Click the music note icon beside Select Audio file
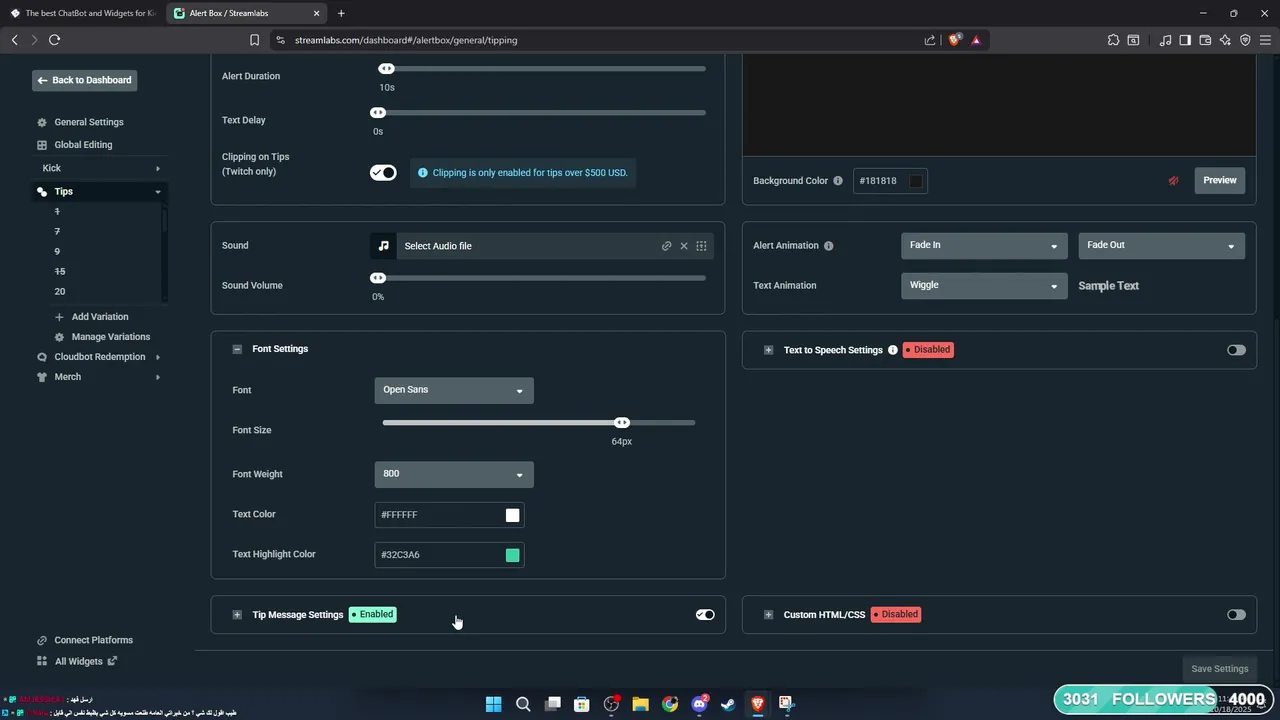 pyautogui.click(x=383, y=246)
